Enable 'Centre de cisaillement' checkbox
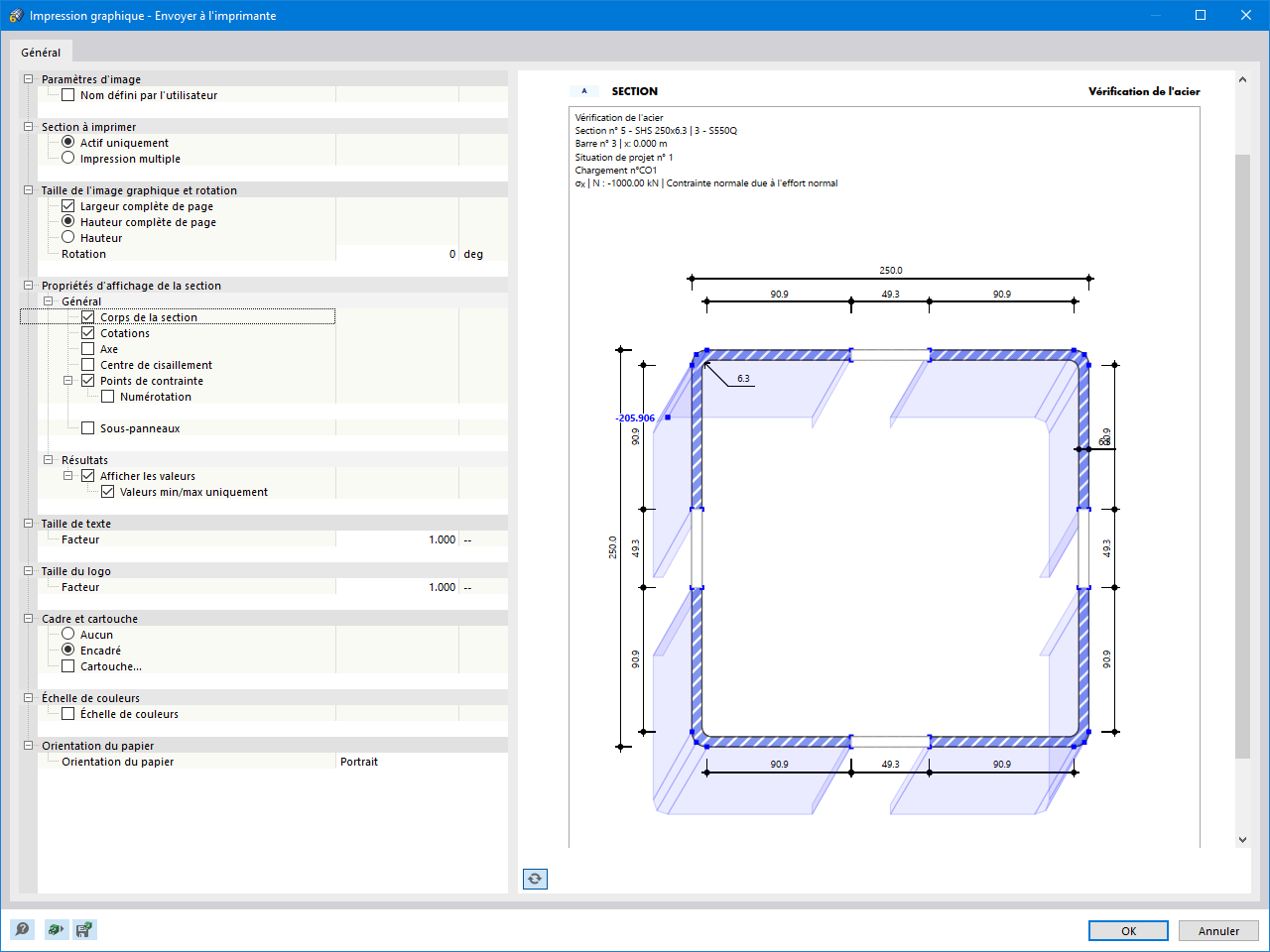This screenshot has height=952, width=1270. (87, 365)
